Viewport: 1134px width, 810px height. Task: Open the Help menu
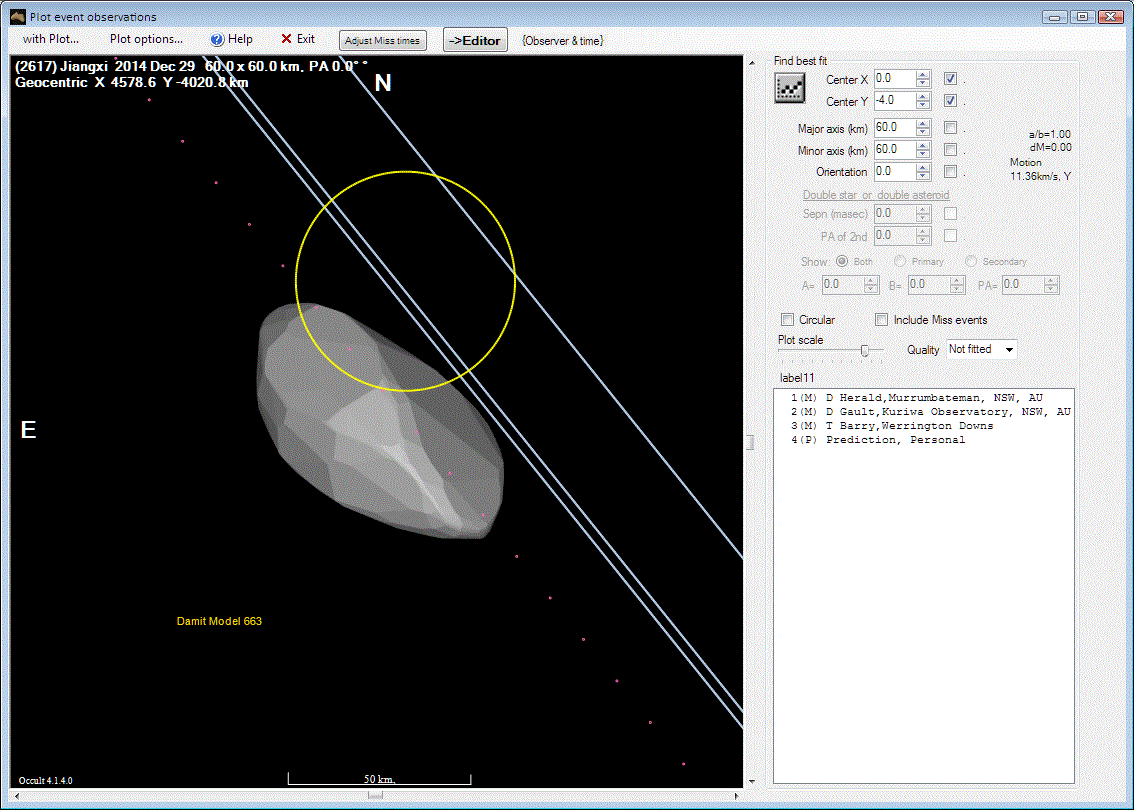tap(231, 39)
